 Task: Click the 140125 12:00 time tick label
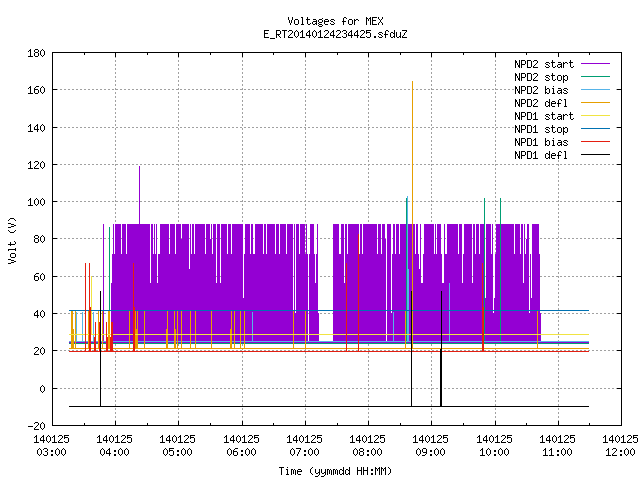pyautogui.click(x=620, y=446)
